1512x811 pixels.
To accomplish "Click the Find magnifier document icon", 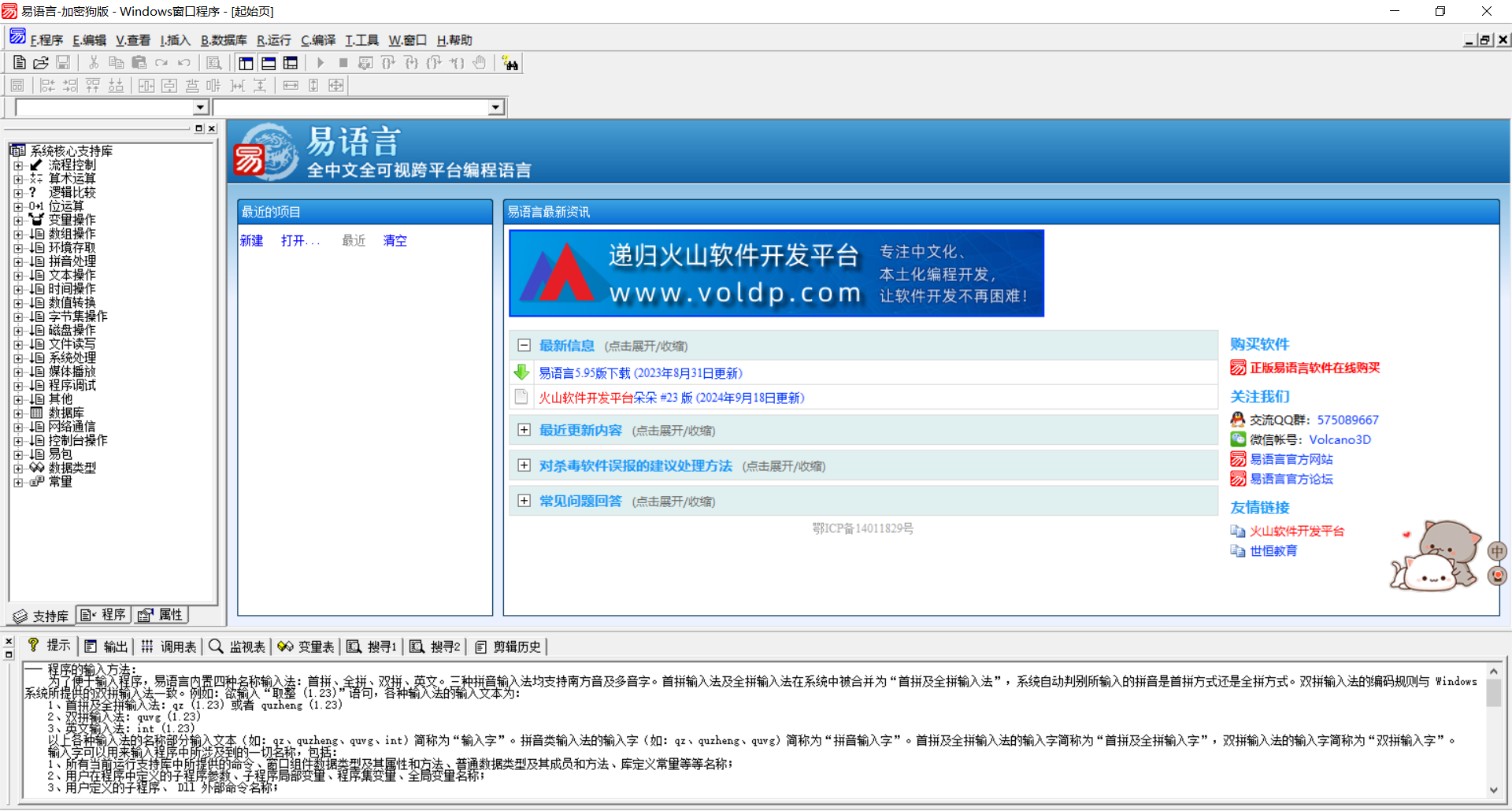I will coord(214,63).
